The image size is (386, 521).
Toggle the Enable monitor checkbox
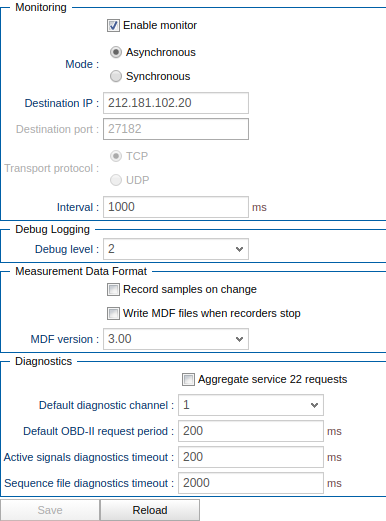tap(113, 26)
